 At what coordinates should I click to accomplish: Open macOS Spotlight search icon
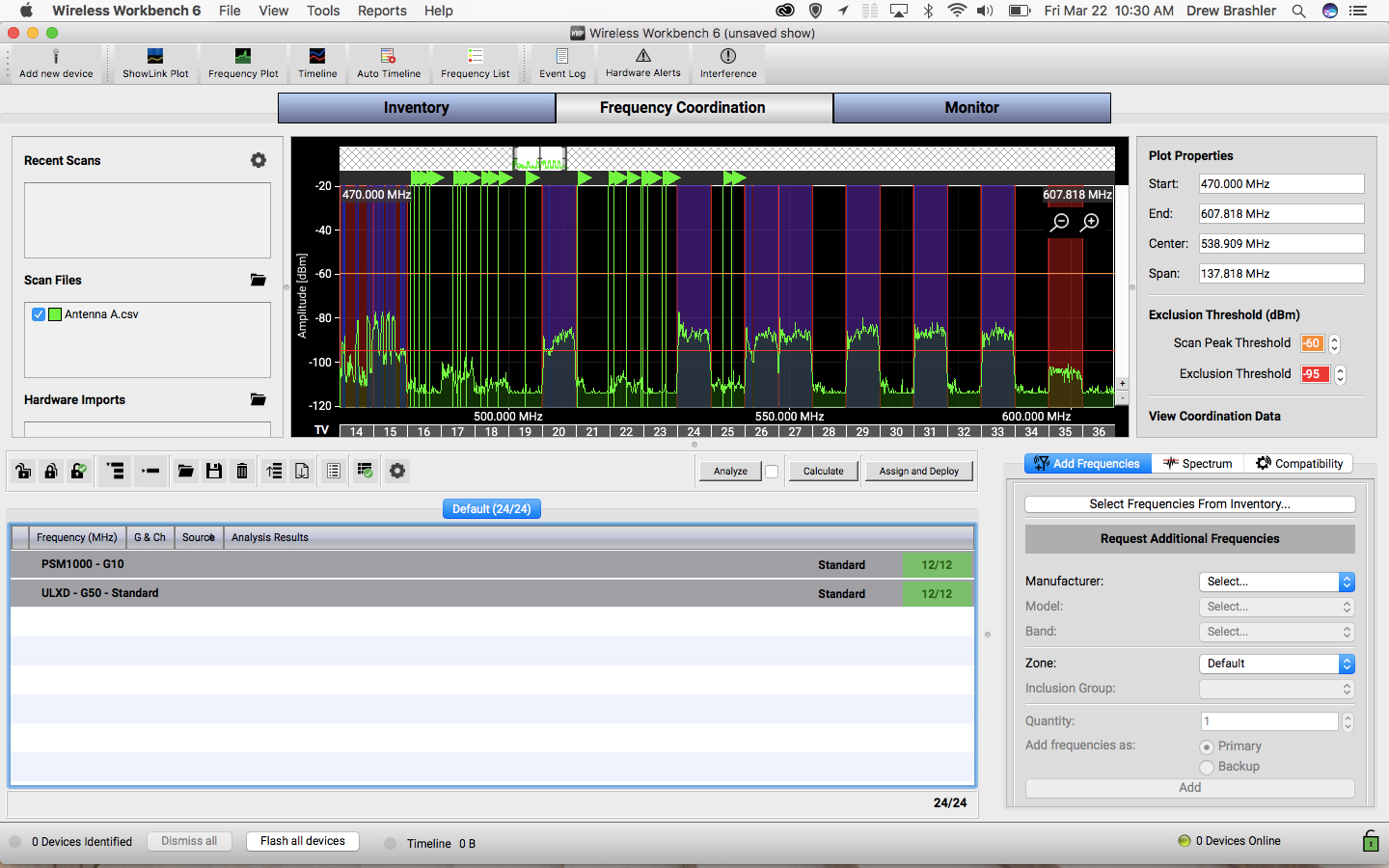click(x=1299, y=11)
